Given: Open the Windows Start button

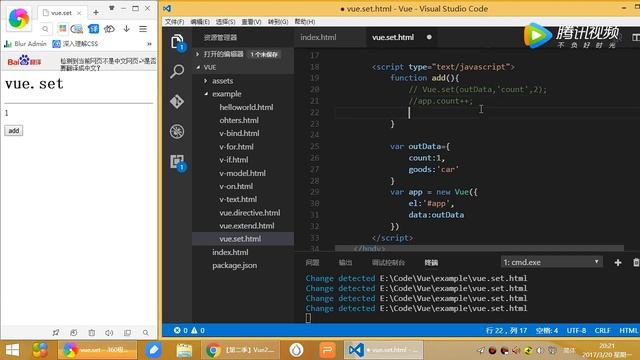Looking at the screenshot, I should click(12, 350).
